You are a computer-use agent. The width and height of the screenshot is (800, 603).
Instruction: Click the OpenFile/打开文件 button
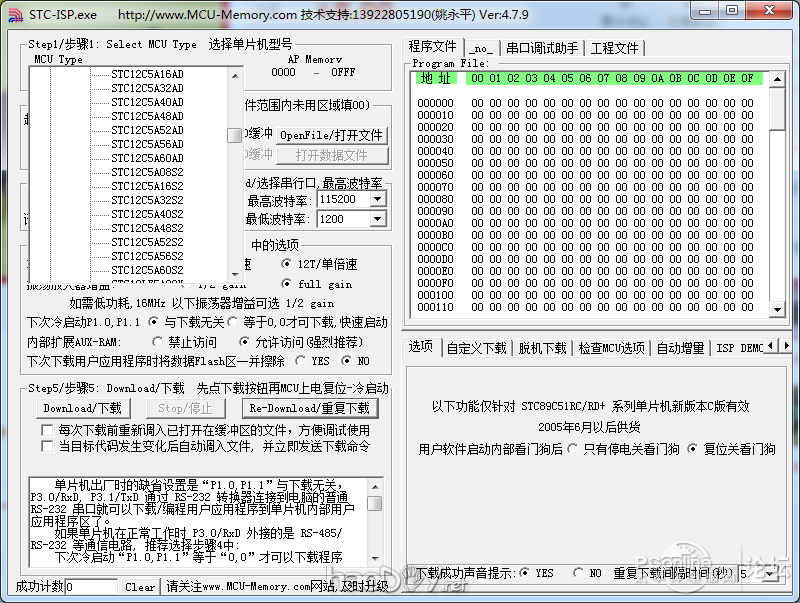[331, 135]
